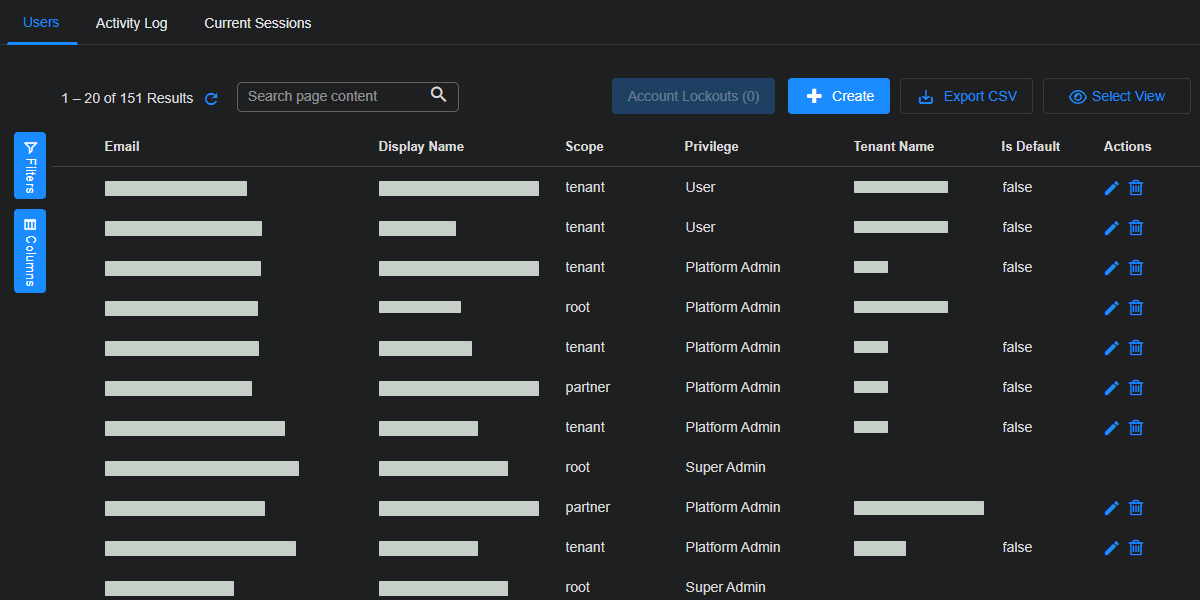Switch to the Activity Log tab
The image size is (1200, 600).
coord(131,23)
